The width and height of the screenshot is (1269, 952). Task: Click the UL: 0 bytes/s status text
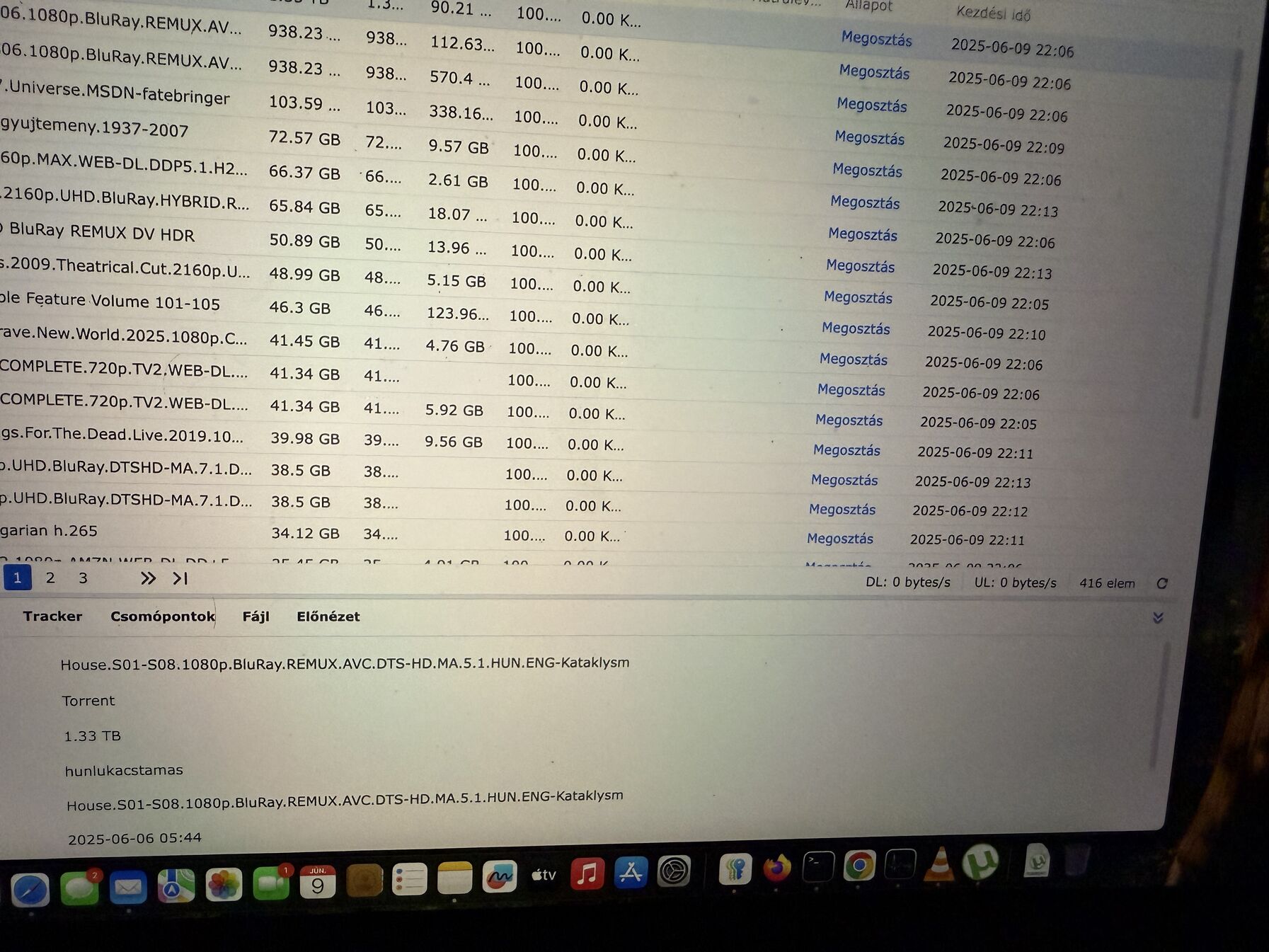(x=1015, y=583)
